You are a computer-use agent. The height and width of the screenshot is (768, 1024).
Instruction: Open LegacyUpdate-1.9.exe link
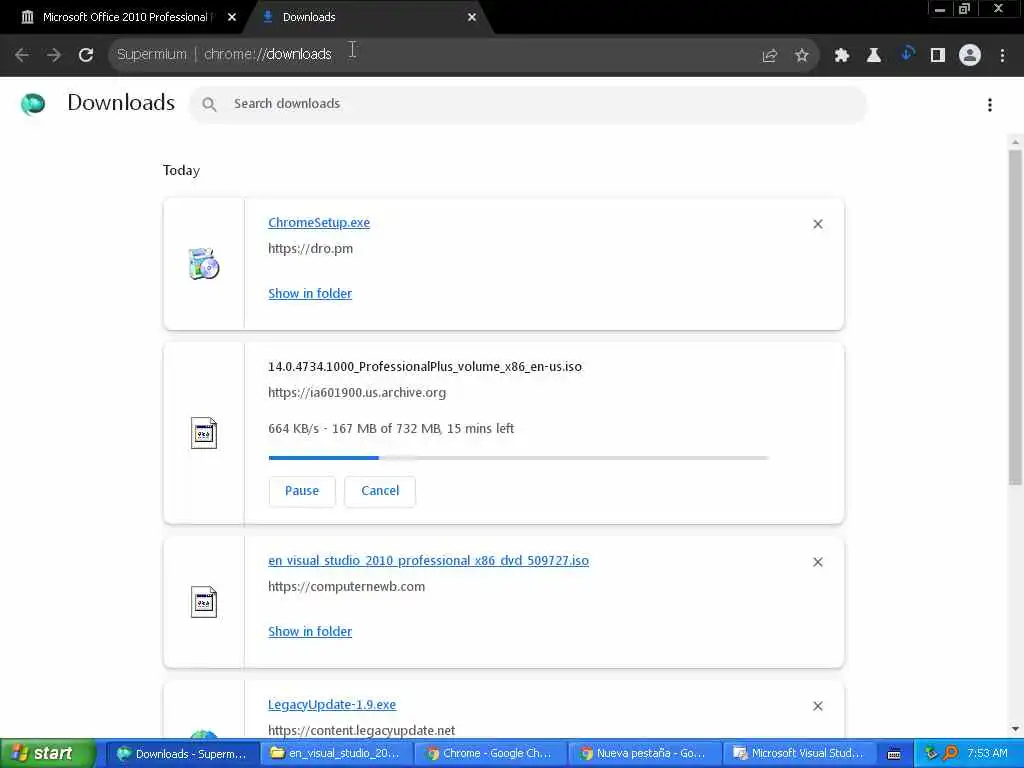(332, 705)
